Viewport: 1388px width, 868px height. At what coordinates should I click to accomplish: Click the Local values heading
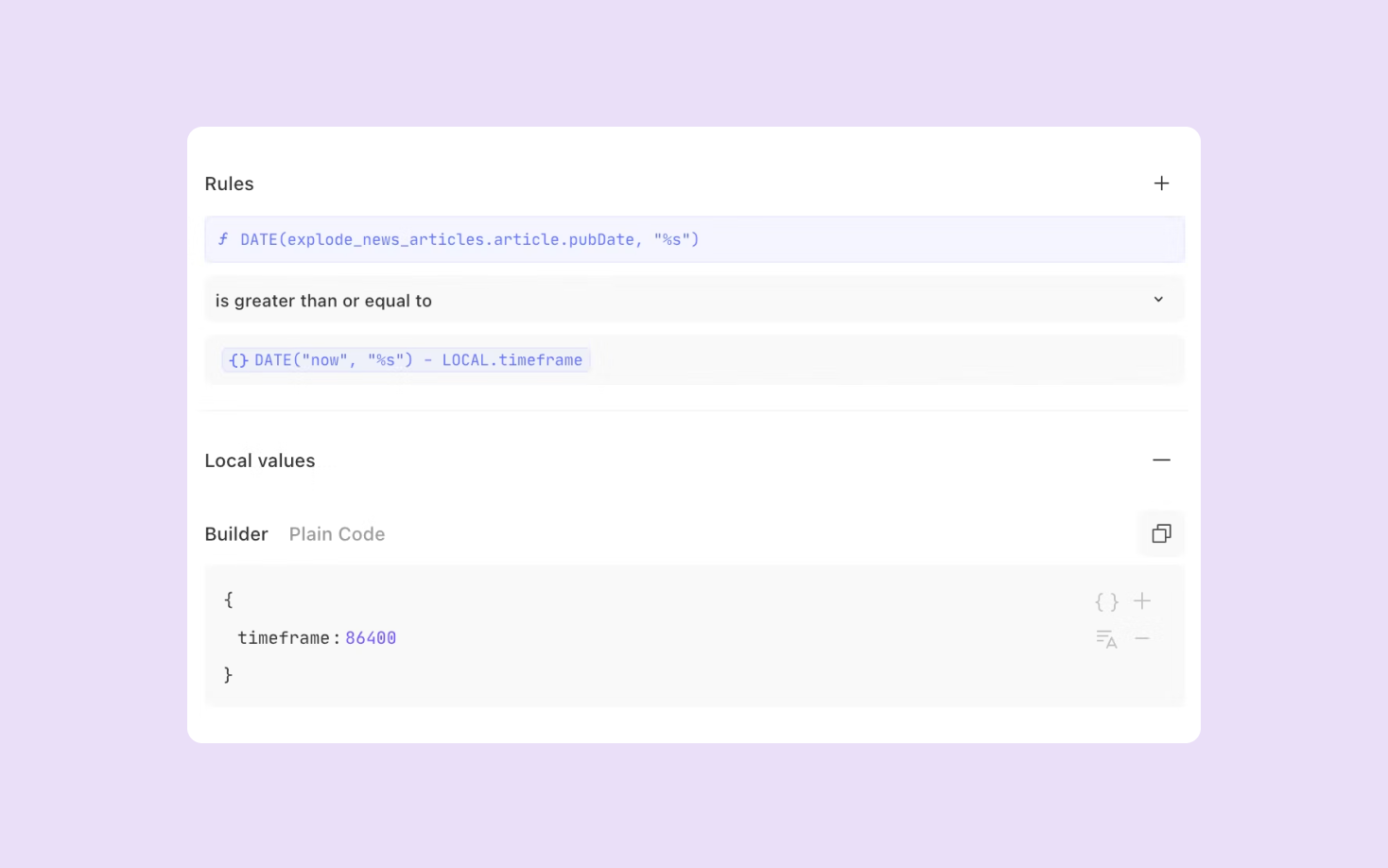[260, 461]
